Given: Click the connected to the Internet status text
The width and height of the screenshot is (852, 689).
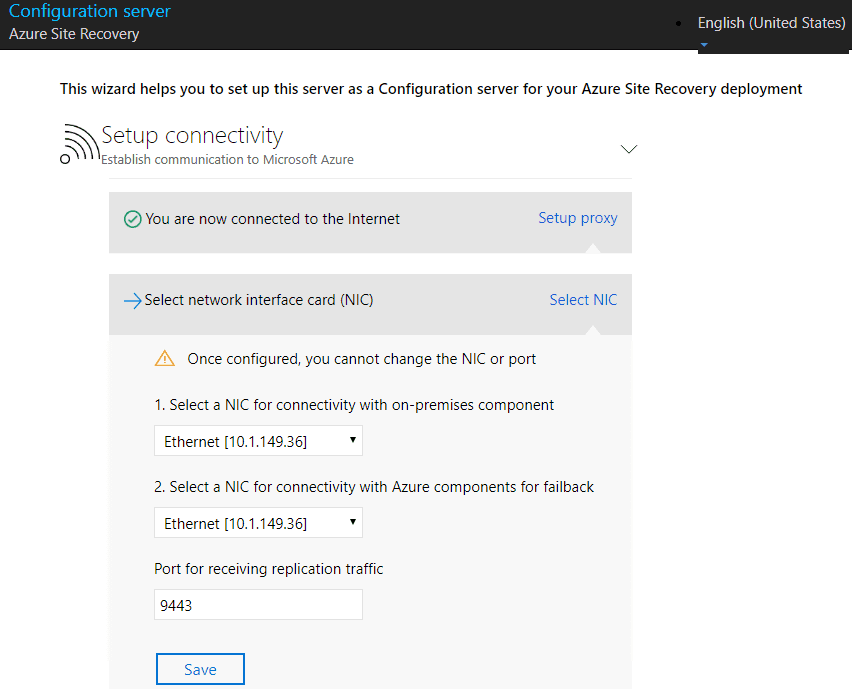Looking at the screenshot, I should [272, 219].
